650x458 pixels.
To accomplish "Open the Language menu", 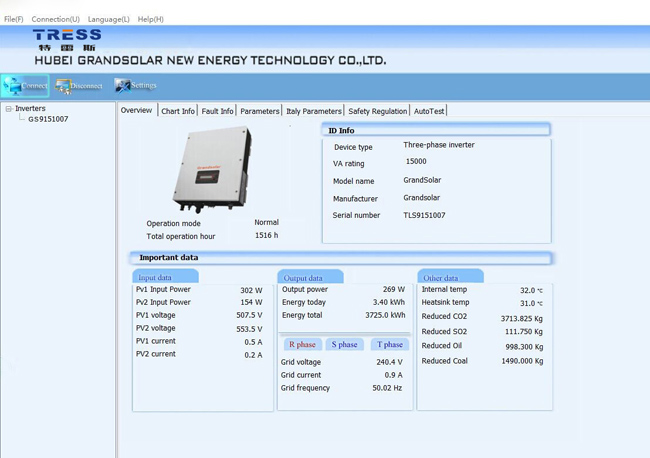I will [109, 19].
